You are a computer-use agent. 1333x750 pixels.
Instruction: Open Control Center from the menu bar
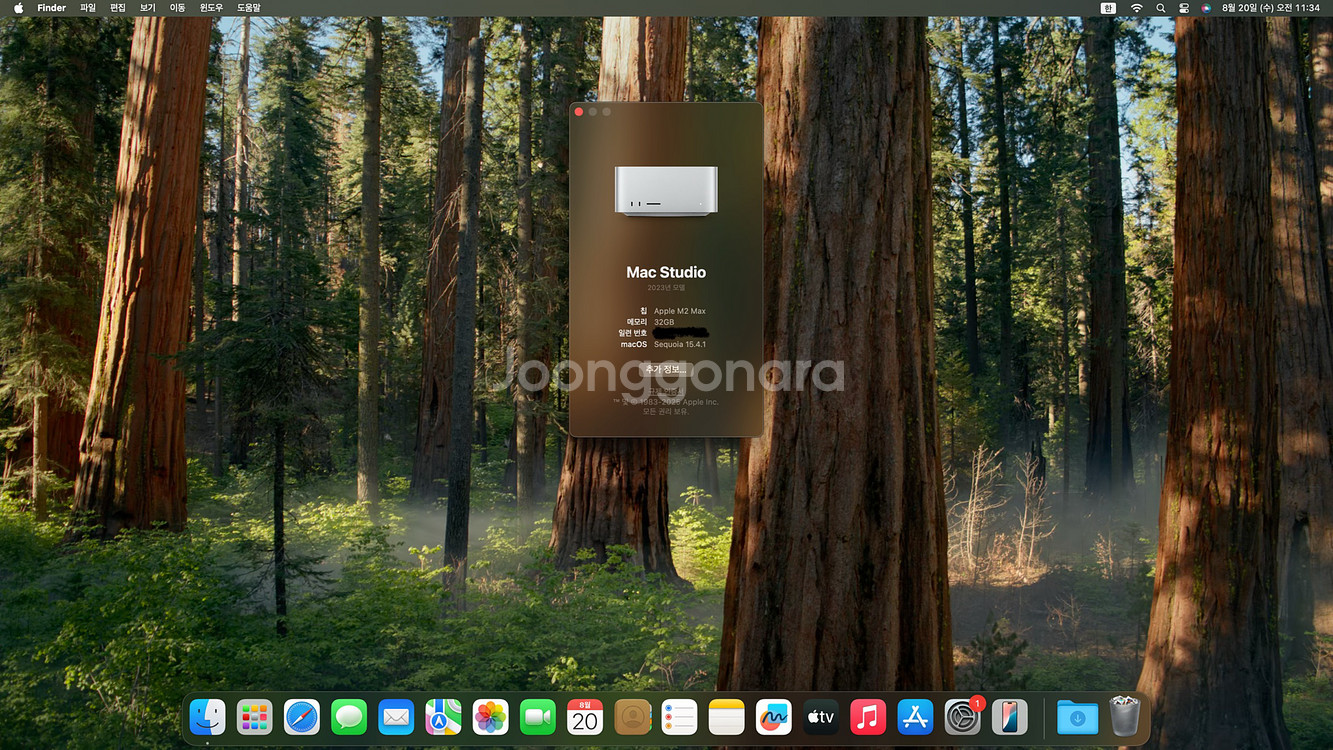pyautogui.click(x=1184, y=7)
